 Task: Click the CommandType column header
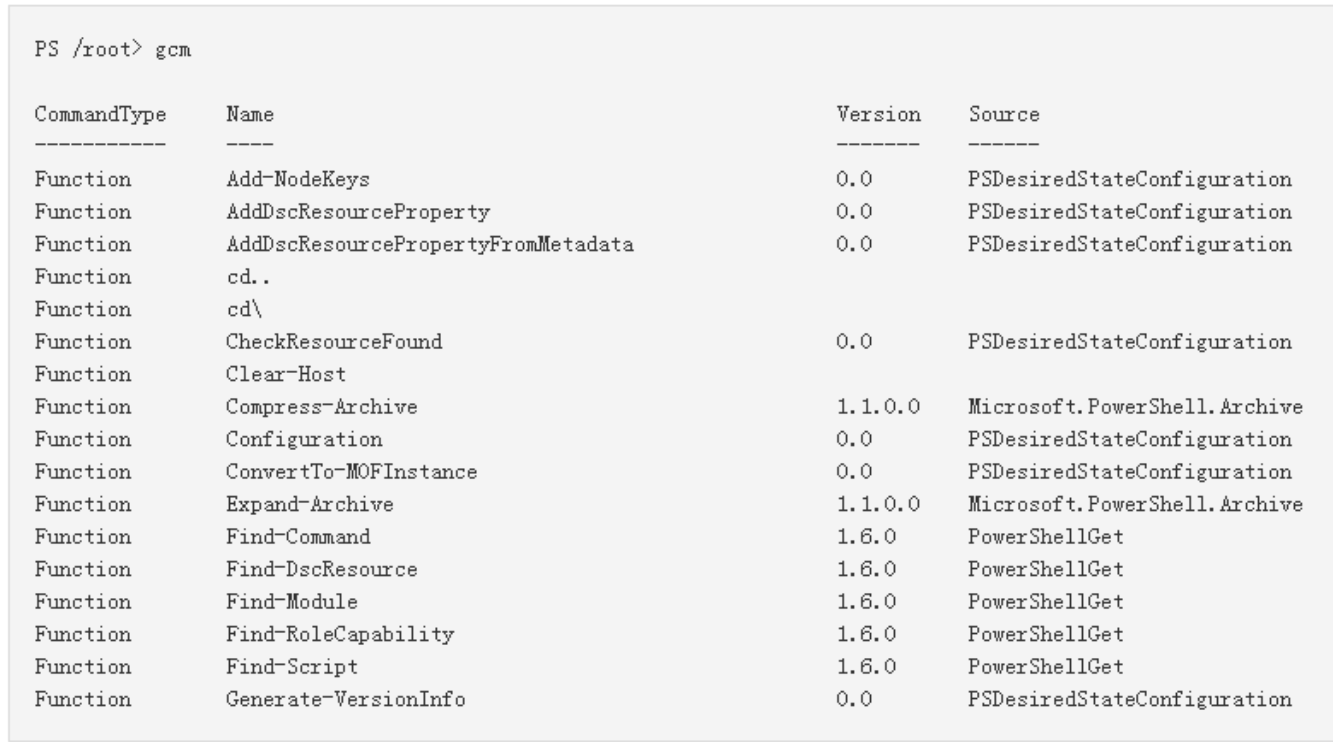pos(100,115)
